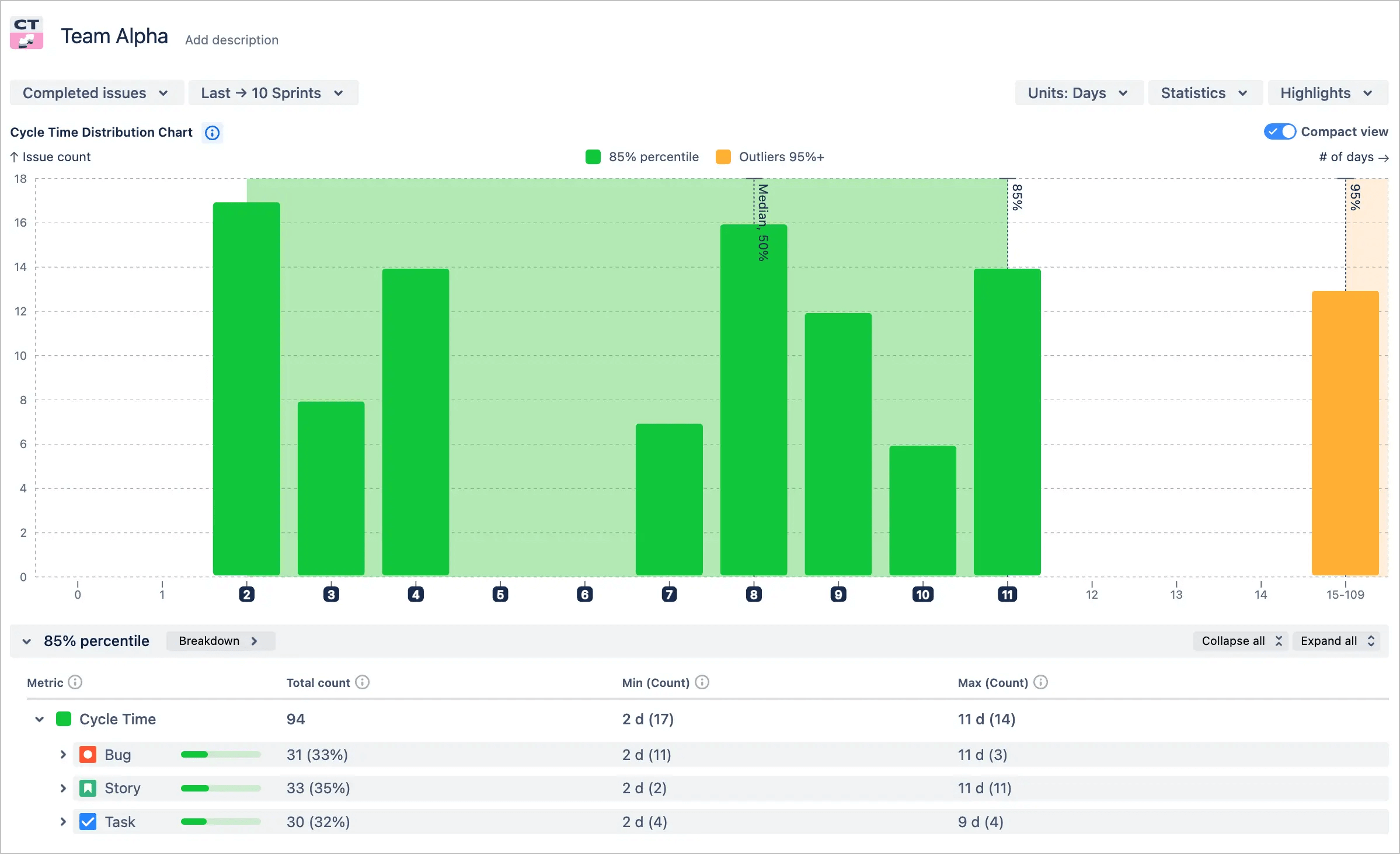Open the Highlights dropdown
The width and height of the screenshot is (1400, 854).
(x=1326, y=92)
